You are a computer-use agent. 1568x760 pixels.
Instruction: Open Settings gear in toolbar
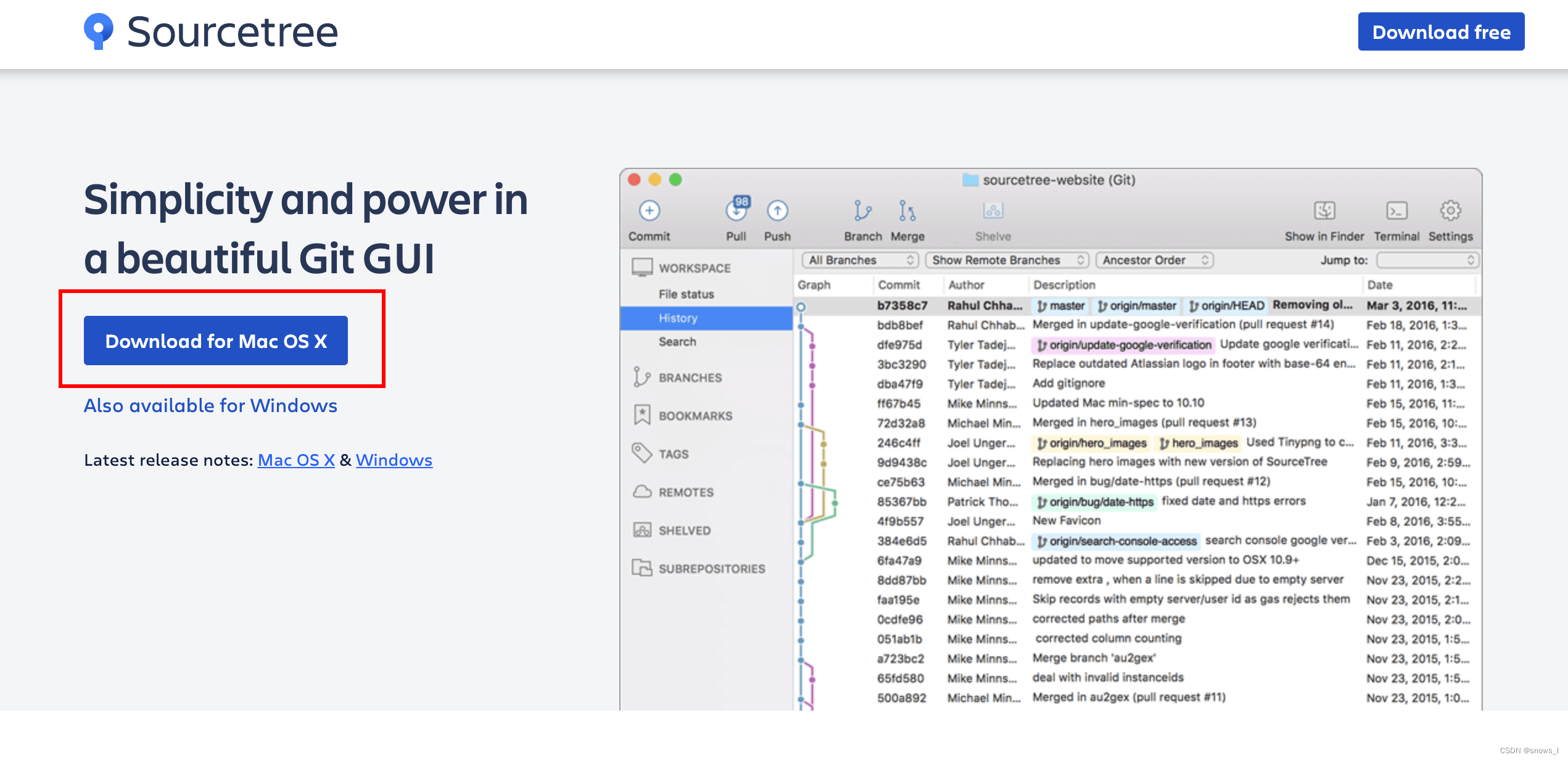[x=1450, y=211]
